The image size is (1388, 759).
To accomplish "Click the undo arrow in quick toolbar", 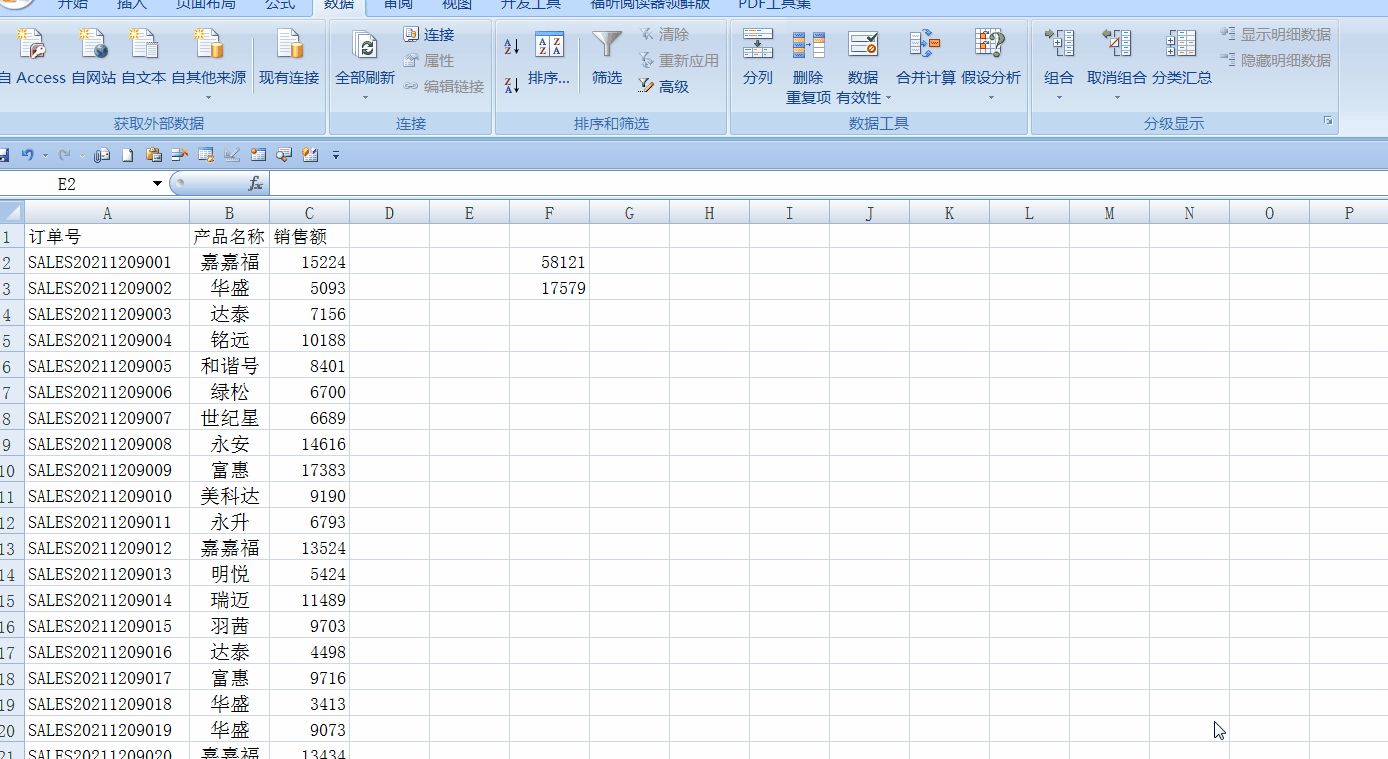I will tap(28, 155).
